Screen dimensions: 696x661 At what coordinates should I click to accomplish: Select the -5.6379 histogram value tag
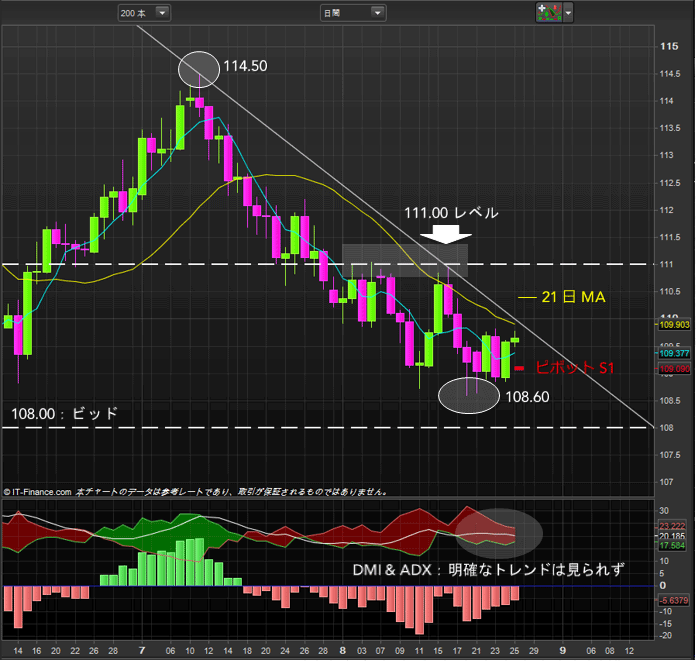click(673, 601)
